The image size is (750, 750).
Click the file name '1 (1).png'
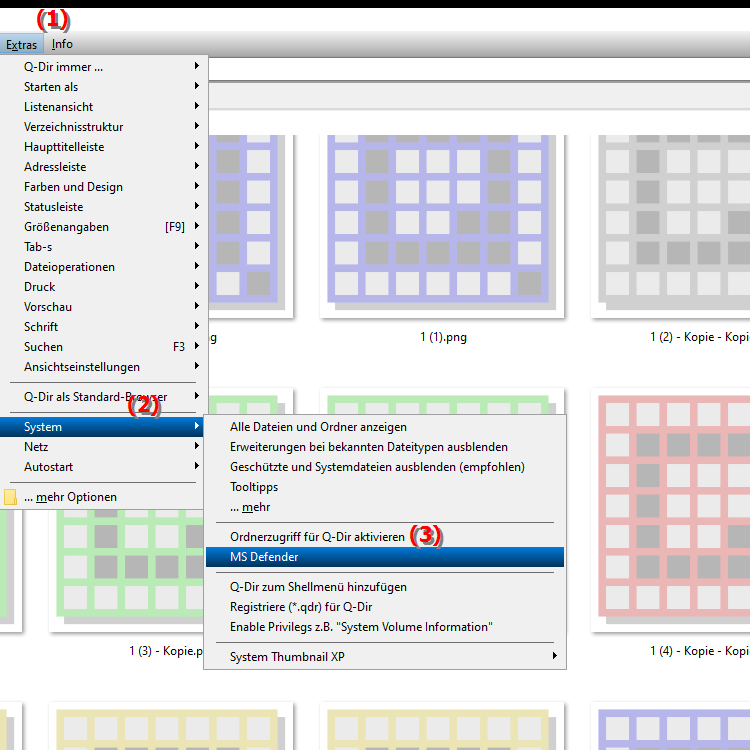tap(443, 337)
